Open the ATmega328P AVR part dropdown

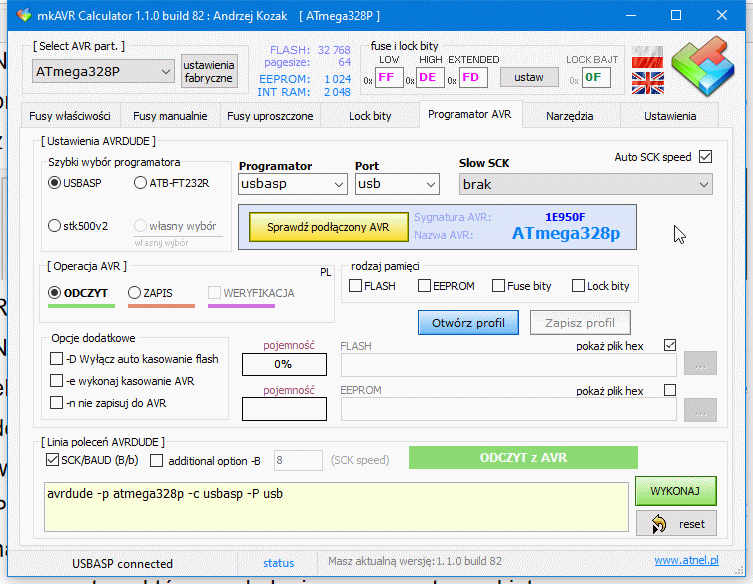click(104, 71)
